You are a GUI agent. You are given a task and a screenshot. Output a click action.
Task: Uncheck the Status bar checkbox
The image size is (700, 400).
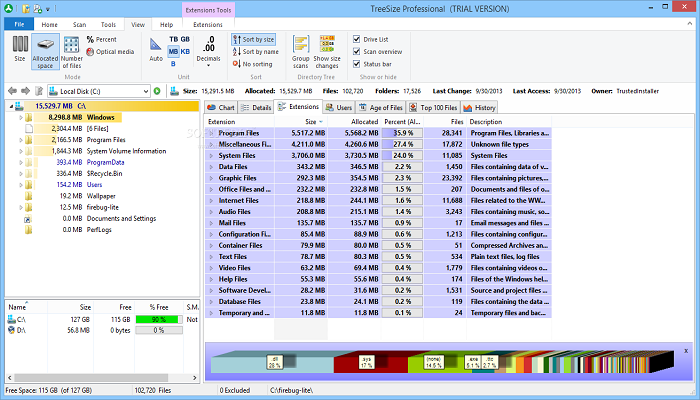(x=357, y=64)
